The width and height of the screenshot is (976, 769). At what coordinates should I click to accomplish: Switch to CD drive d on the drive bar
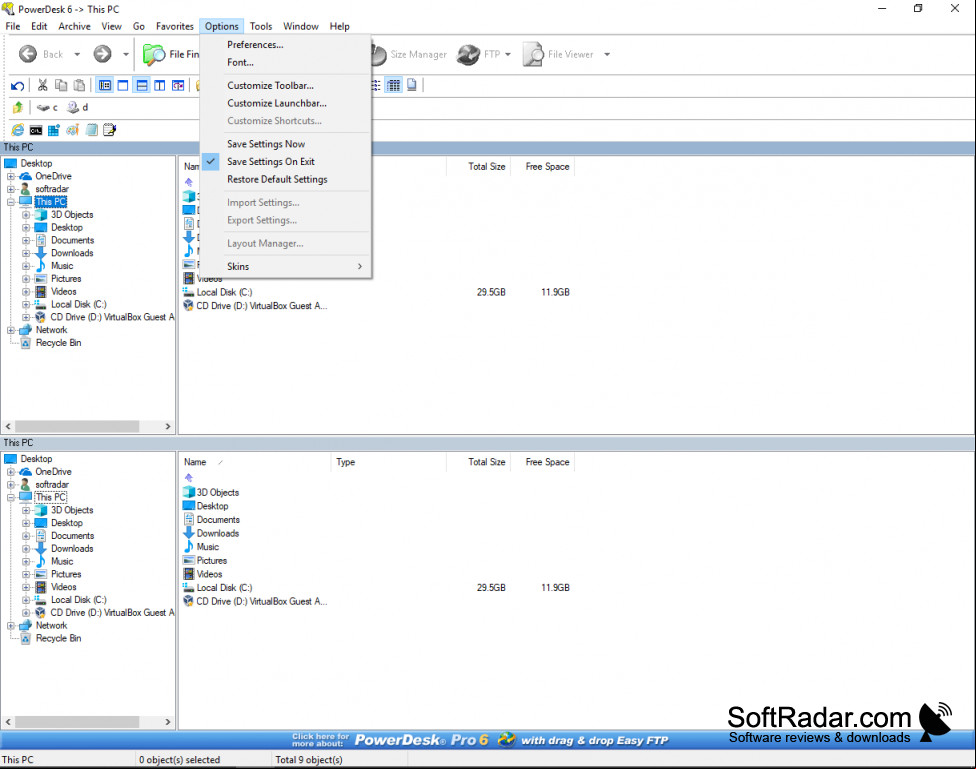[77, 108]
